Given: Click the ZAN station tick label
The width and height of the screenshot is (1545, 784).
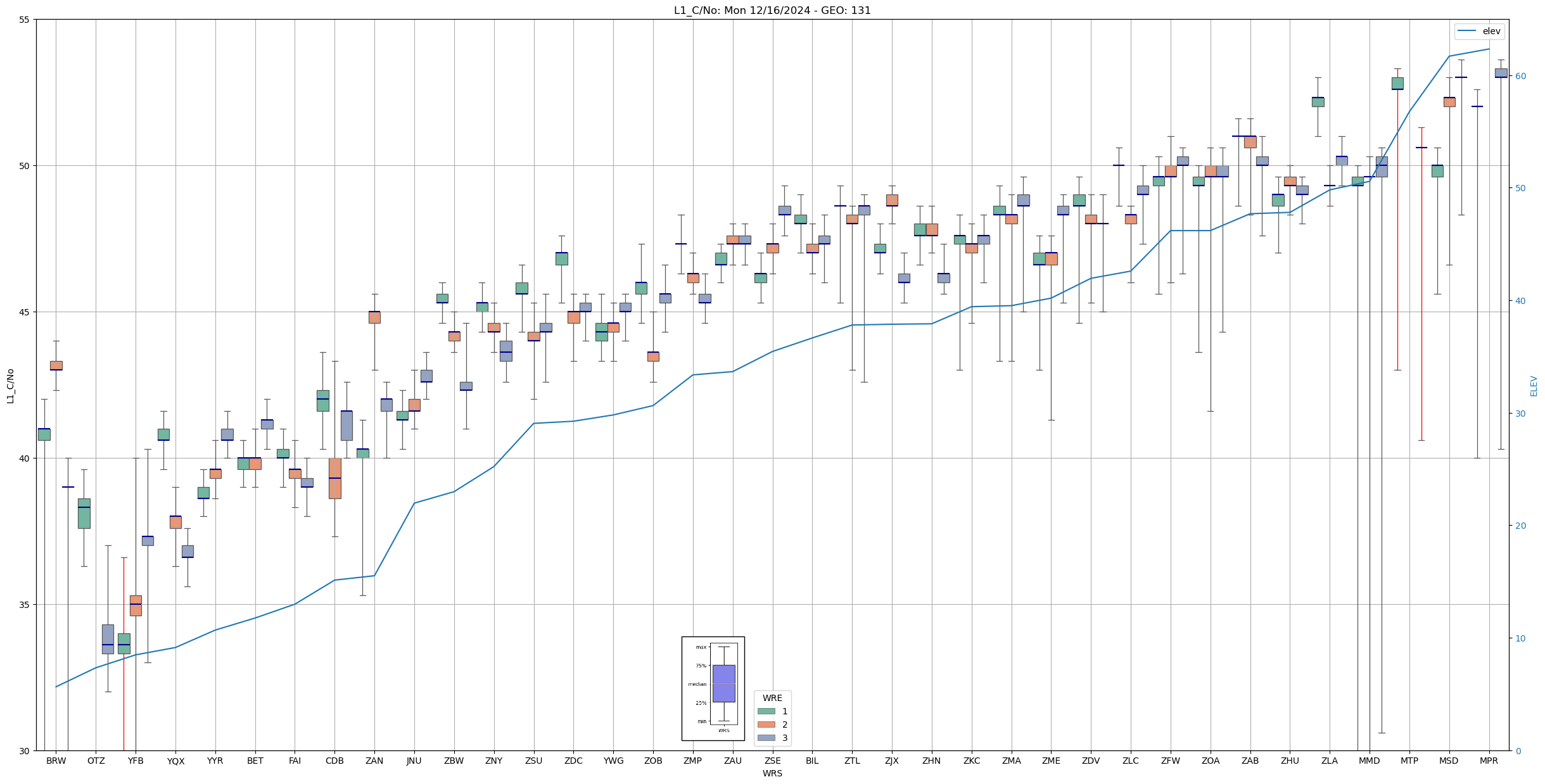Looking at the screenshot, I should pyautogui.click(x=374, y=761).
